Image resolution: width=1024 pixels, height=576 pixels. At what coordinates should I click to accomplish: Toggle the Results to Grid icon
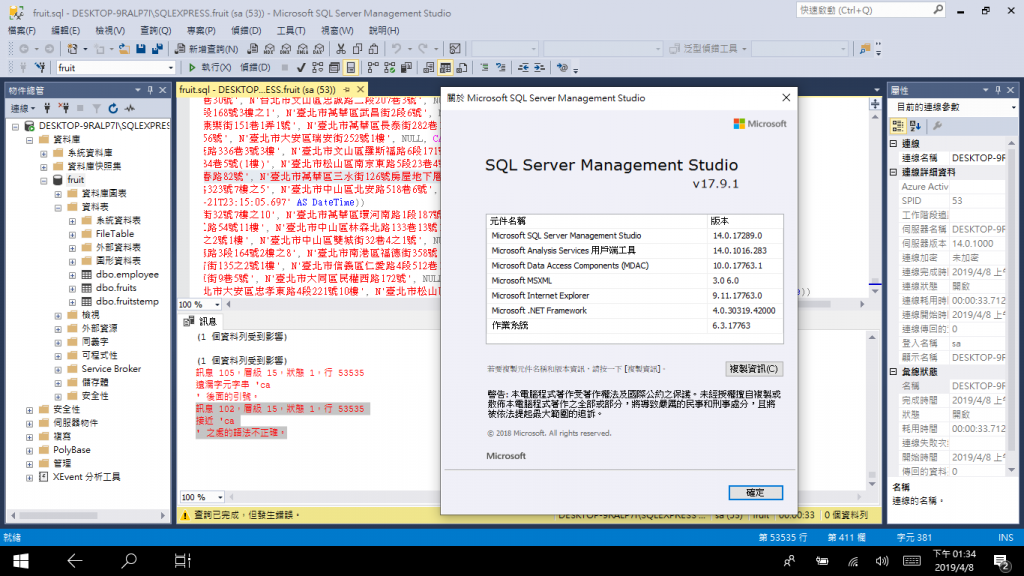[x=445, y=67]
